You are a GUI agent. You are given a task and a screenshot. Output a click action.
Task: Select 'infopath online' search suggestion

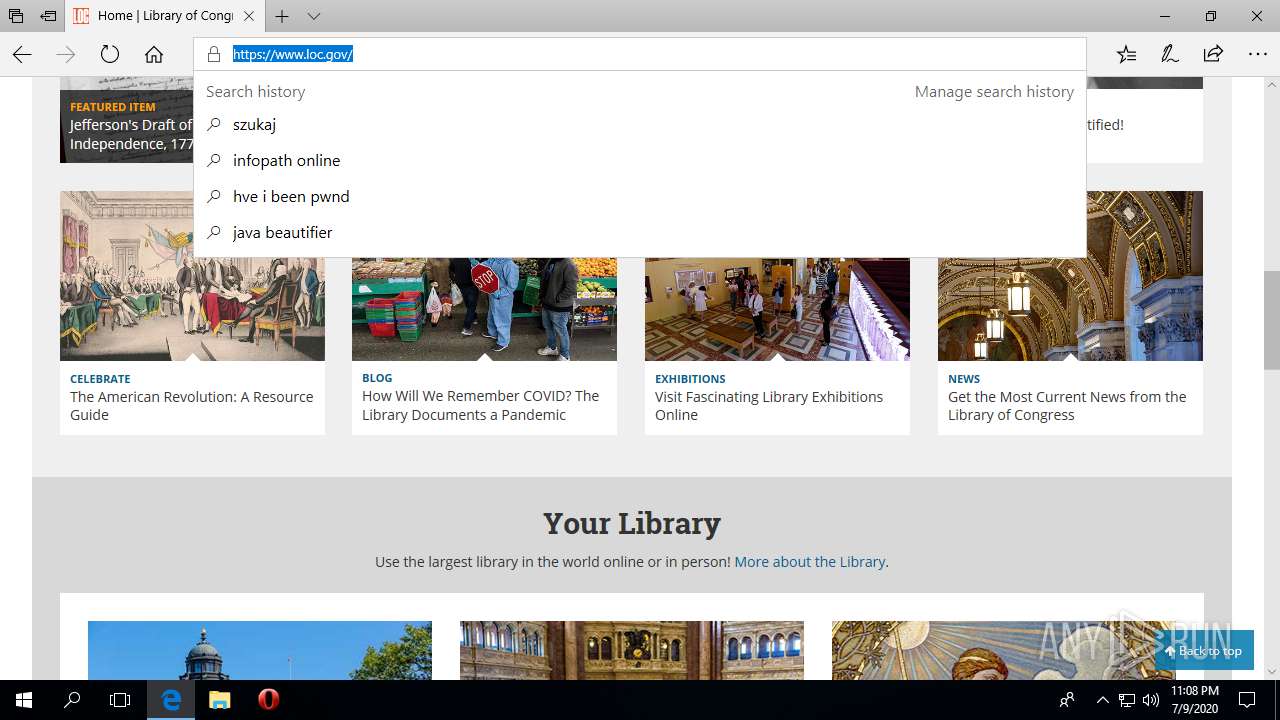click(x=640, y=161)
